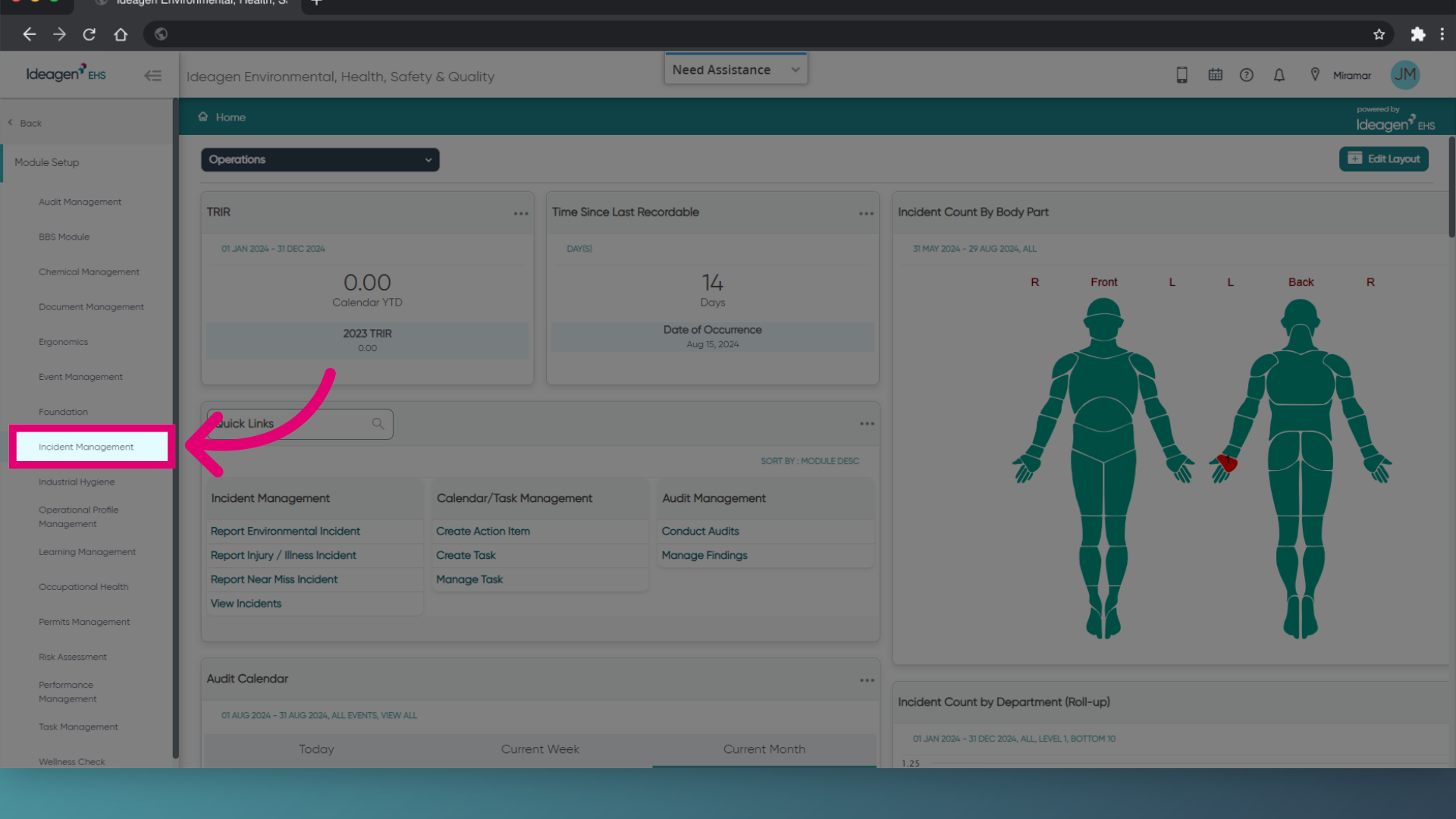Open Occupational Health module
Viewport: 1456px width, 819px height.
(x=83, y=587)
